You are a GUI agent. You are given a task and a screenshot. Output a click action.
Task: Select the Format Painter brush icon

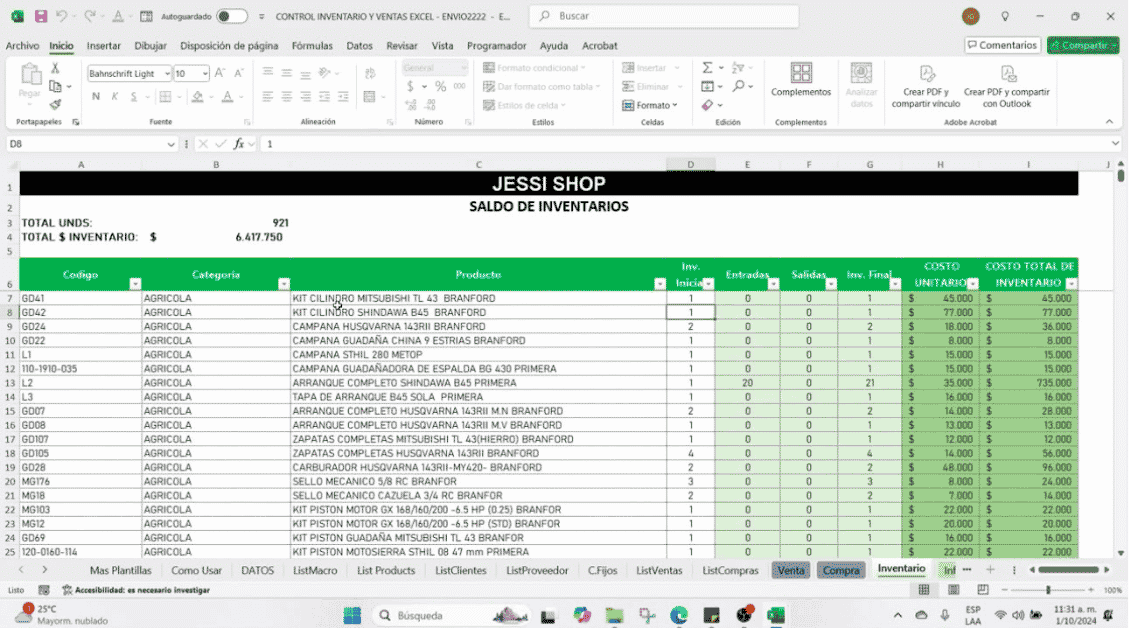click(x=55, y=104)
